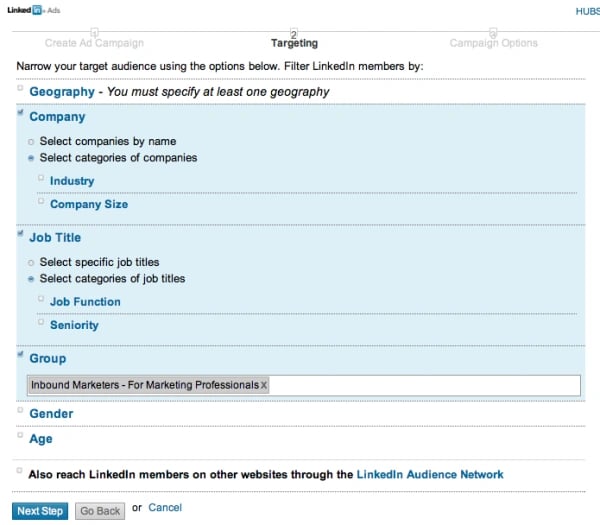Click the LinkedIn Ads logo
The image size is (600, 525).
28,10
